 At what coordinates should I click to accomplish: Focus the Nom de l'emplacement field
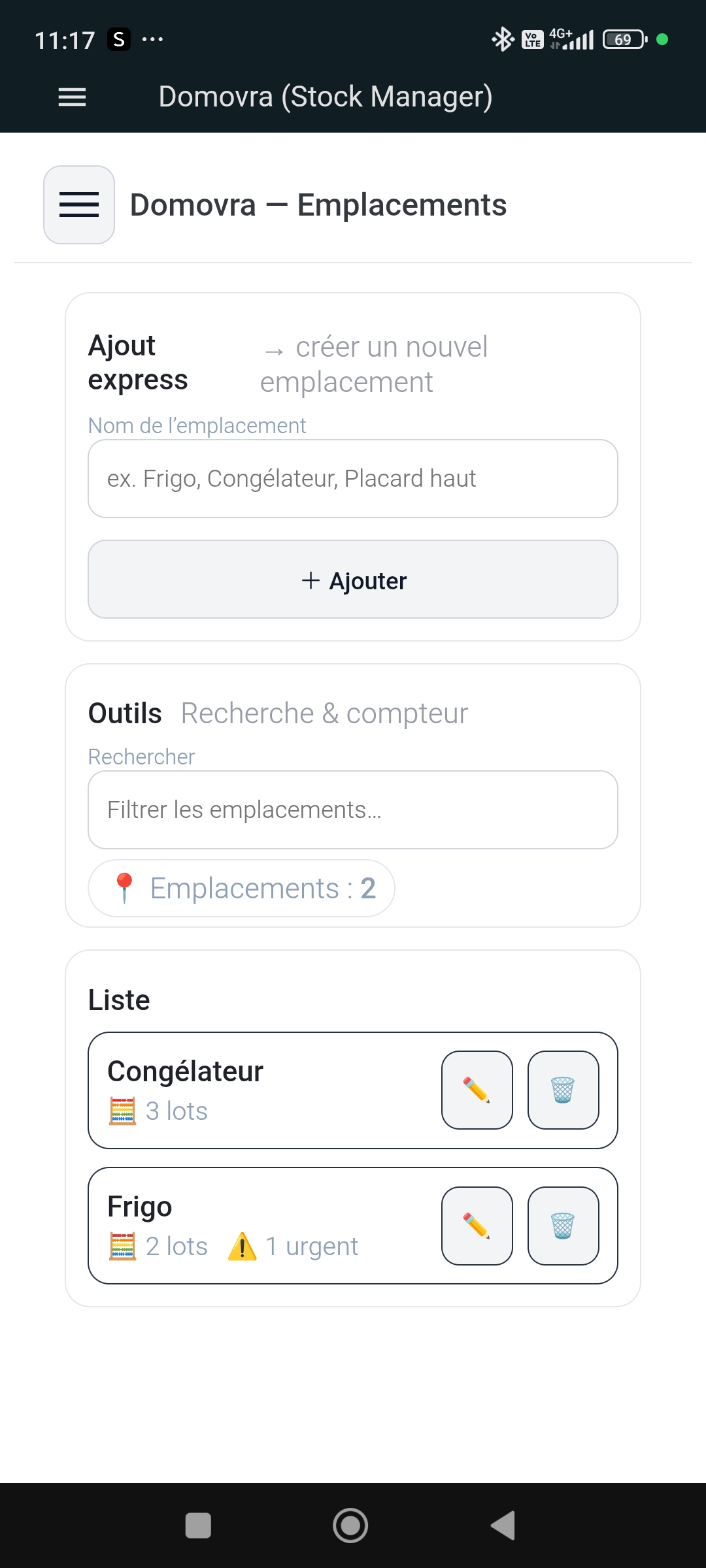click(x=353, y=479)
